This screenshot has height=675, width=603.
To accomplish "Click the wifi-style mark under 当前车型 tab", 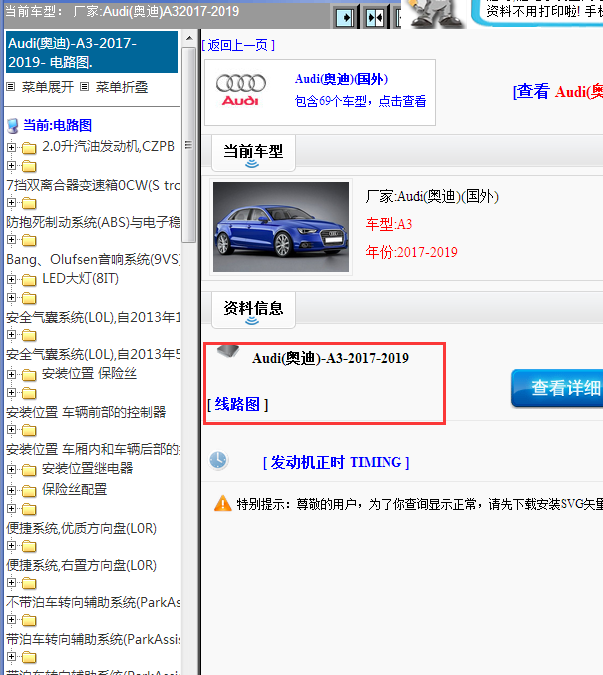I will click(x=252, y=164).
